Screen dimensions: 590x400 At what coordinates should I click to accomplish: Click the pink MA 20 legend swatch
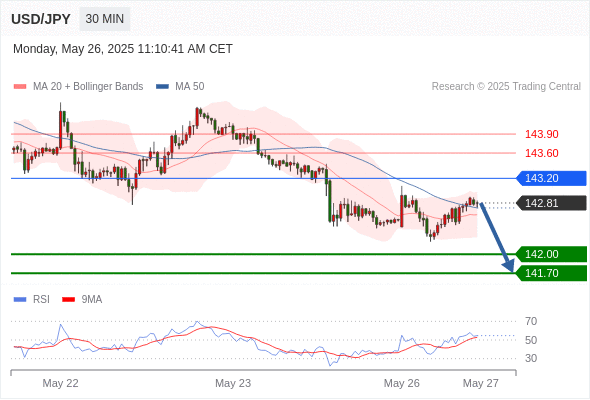(20, 87)
